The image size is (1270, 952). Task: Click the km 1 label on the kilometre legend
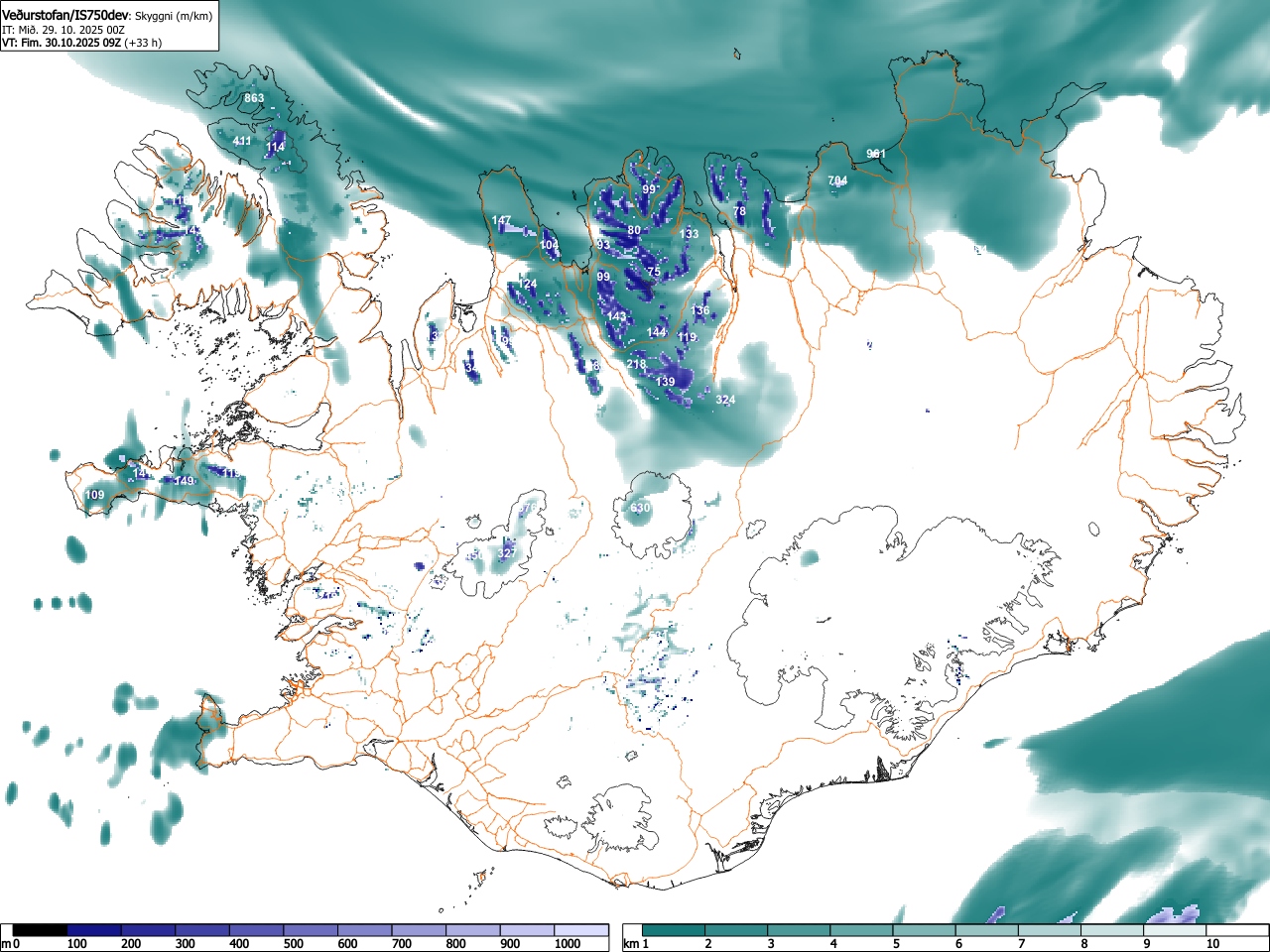(x=636, y=944)
